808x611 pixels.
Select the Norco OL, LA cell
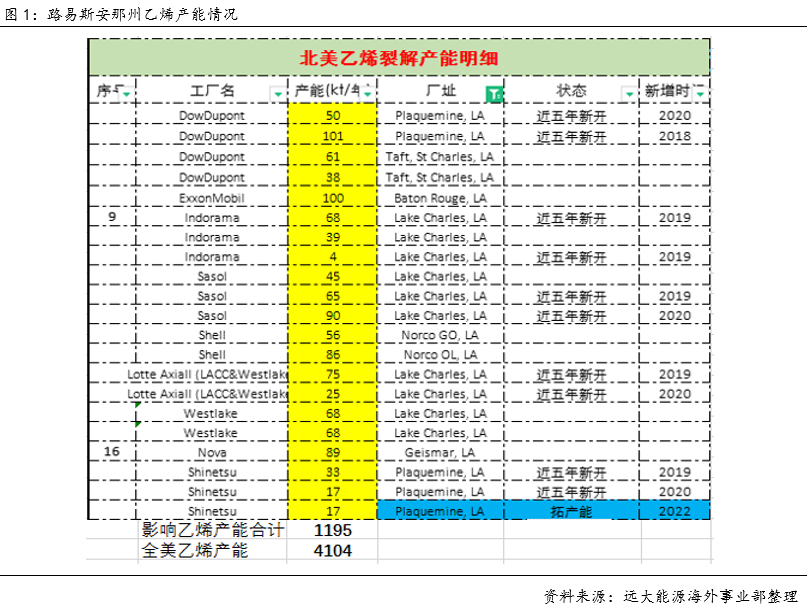tap(440, 354)
